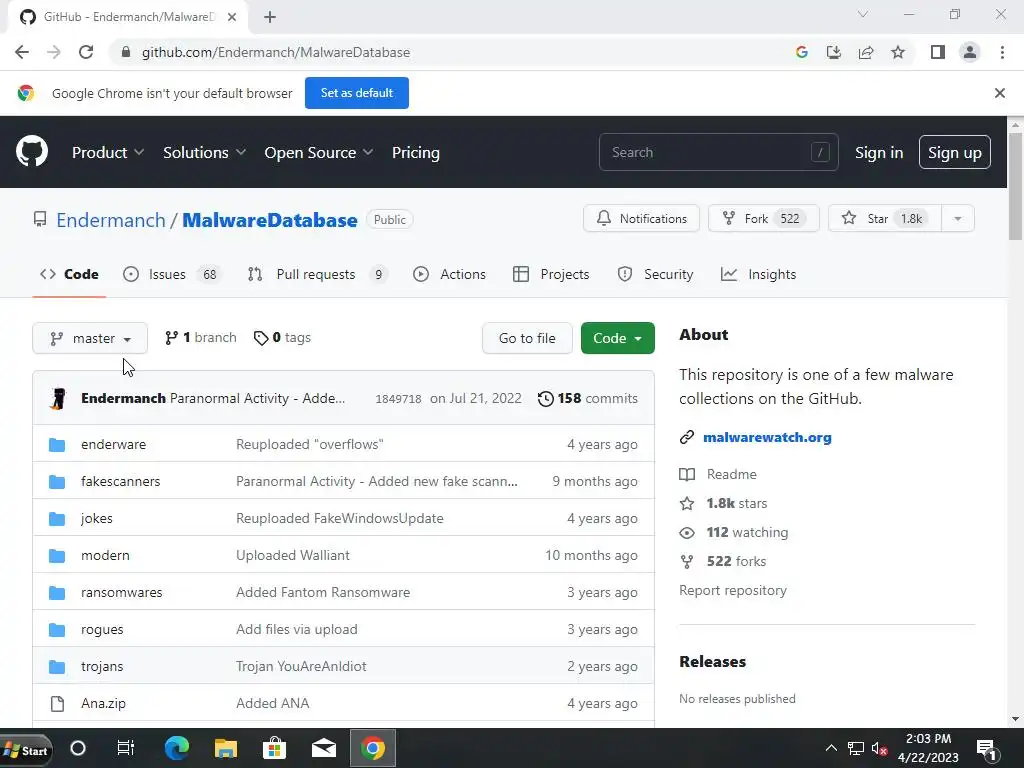Click the branch icon next to 1 branch

click(171, 338)
